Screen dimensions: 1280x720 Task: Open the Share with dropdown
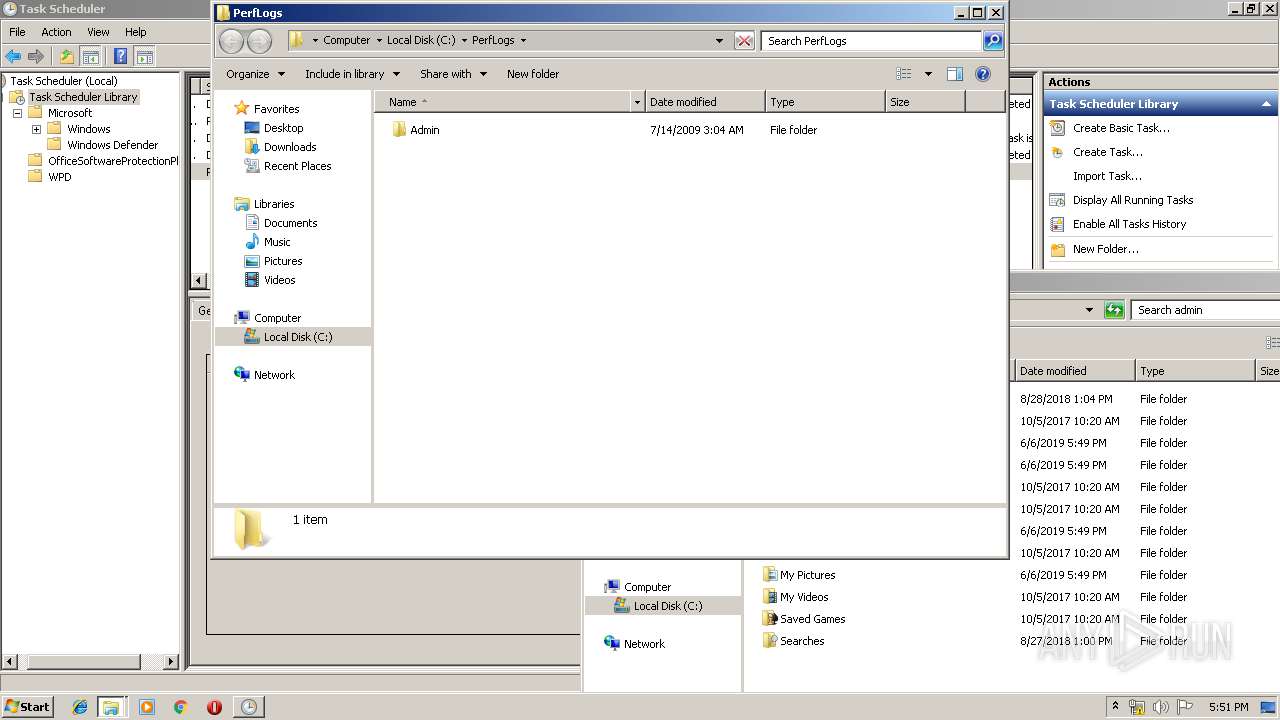[453, 74]
